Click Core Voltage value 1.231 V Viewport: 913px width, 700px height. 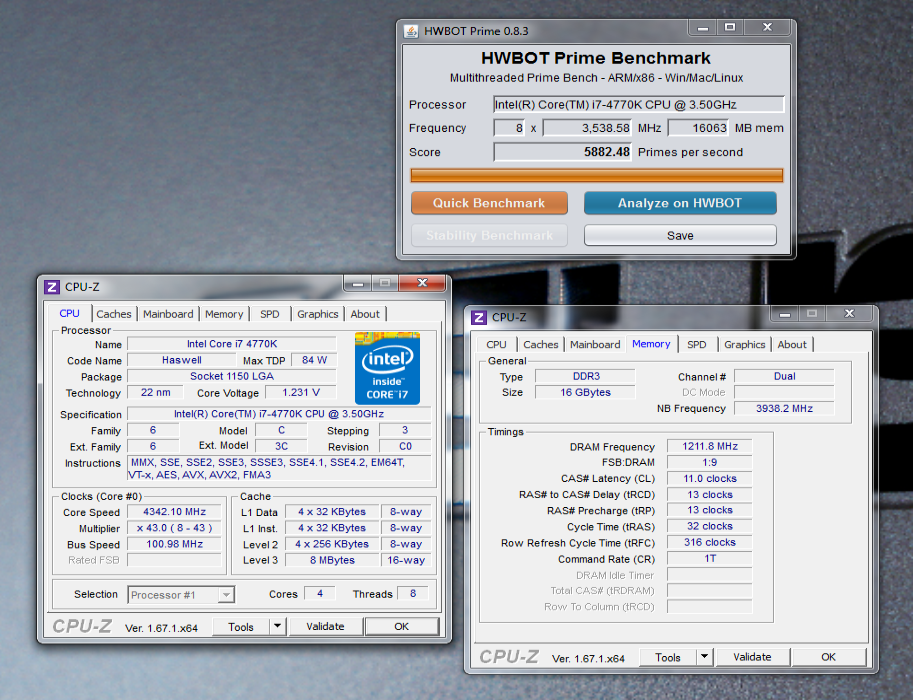click(x=300, y=393)
